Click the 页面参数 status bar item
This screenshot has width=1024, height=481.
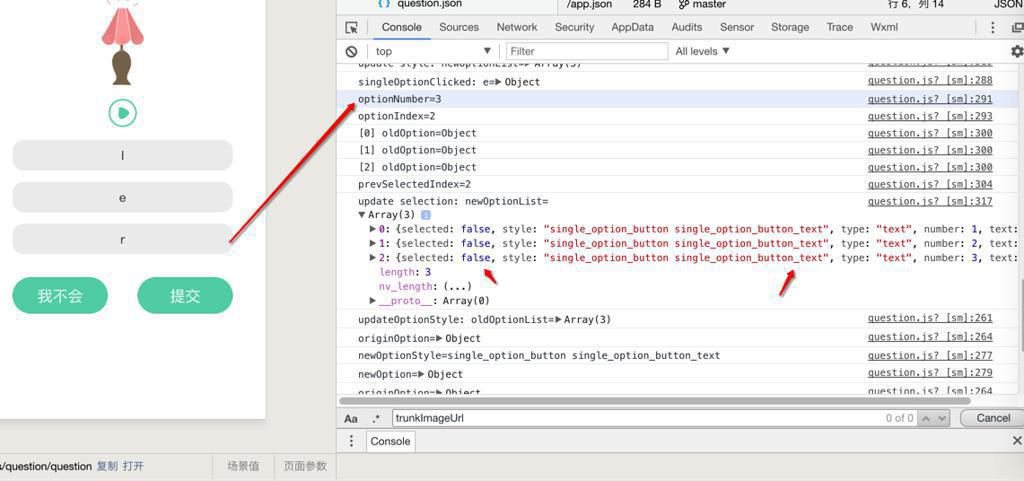click(305, 466)
